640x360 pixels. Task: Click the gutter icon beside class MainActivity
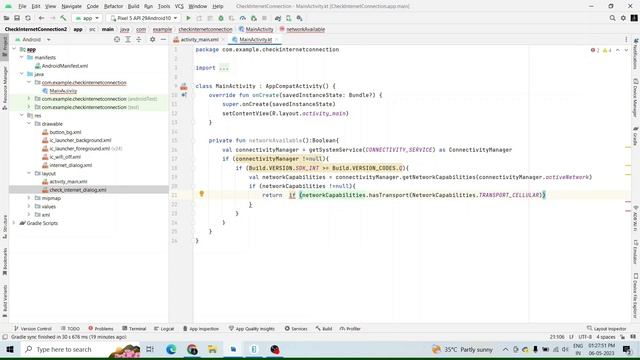[x=184, y=86]
